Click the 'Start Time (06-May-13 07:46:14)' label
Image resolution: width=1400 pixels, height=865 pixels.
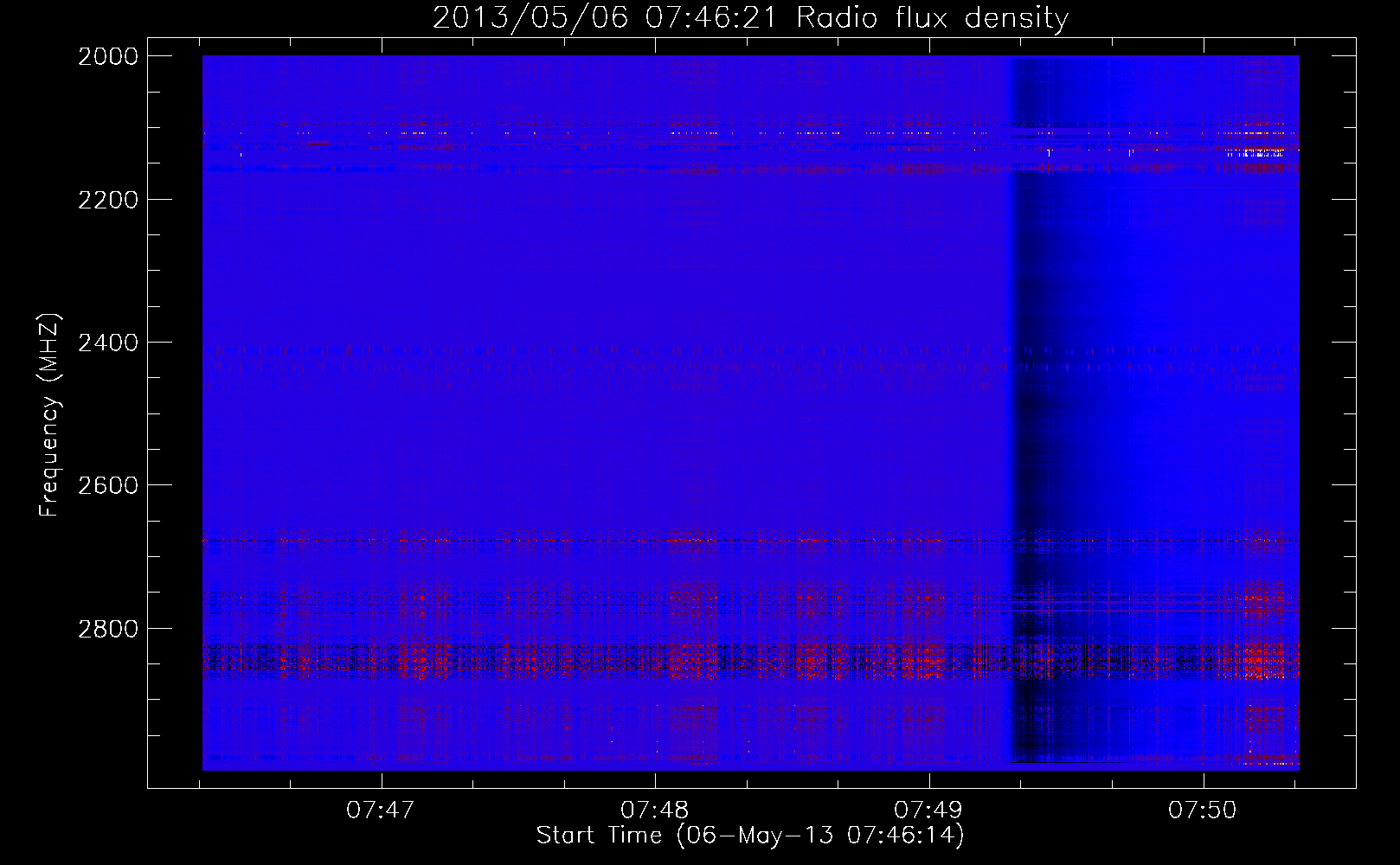pos(750,836)
